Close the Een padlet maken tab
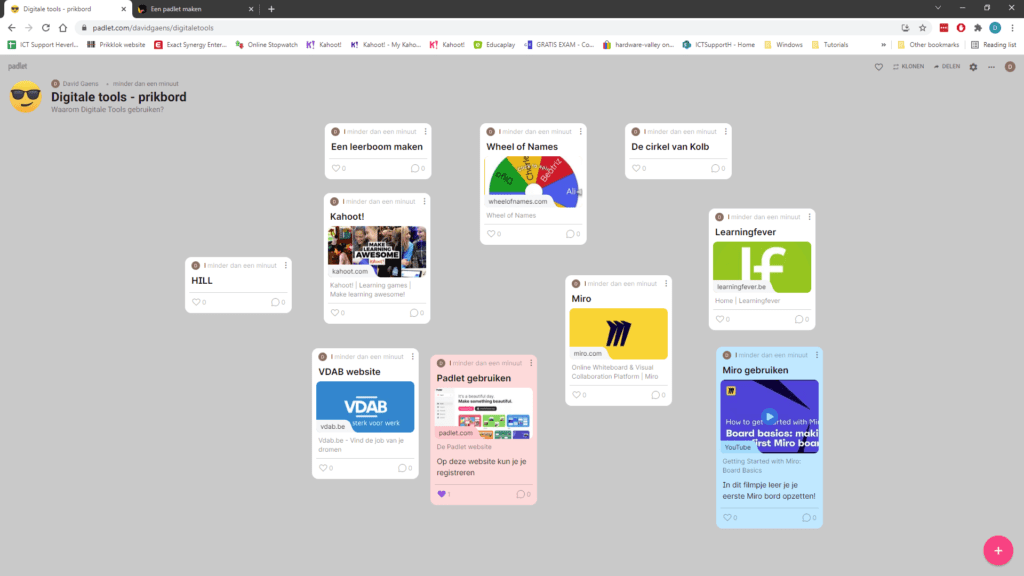The image size is (1024, 576). (251, 9)
